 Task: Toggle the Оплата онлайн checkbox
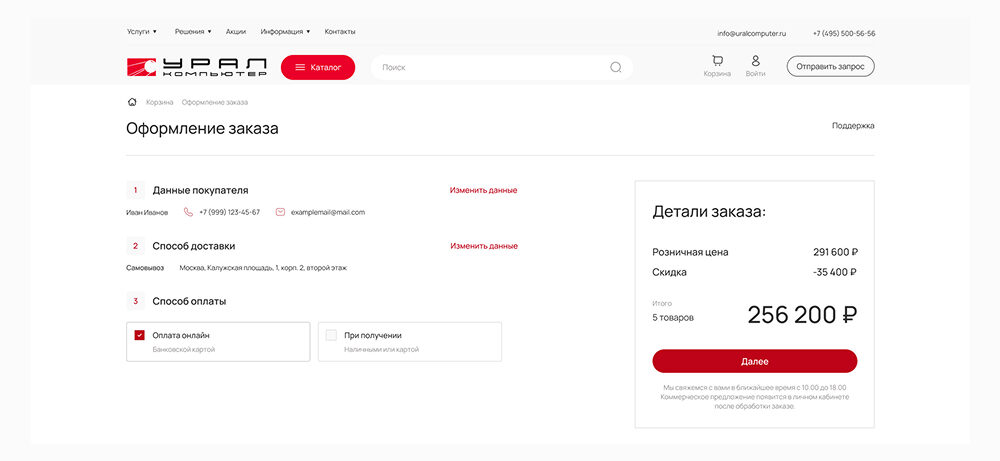tap(139, 335)
